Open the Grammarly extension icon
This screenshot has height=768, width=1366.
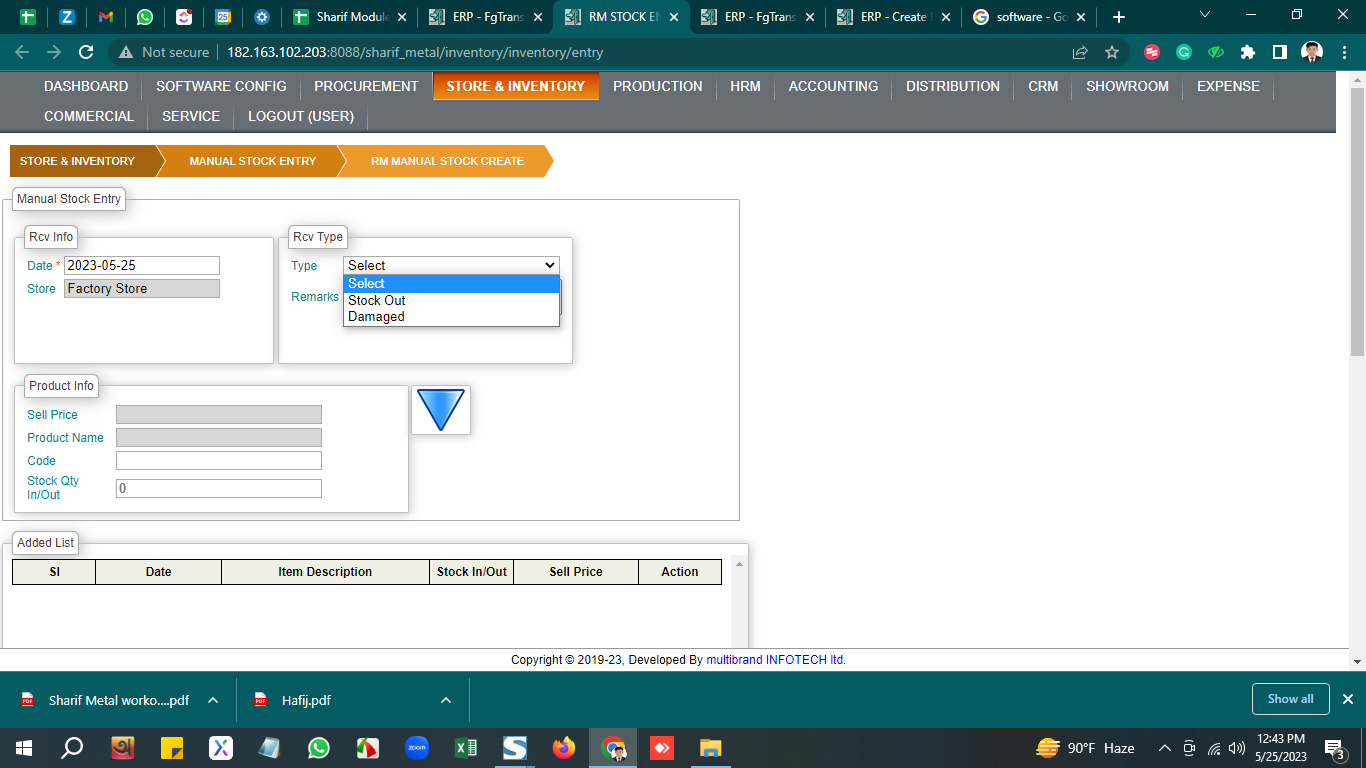(x=1184, y=52)
